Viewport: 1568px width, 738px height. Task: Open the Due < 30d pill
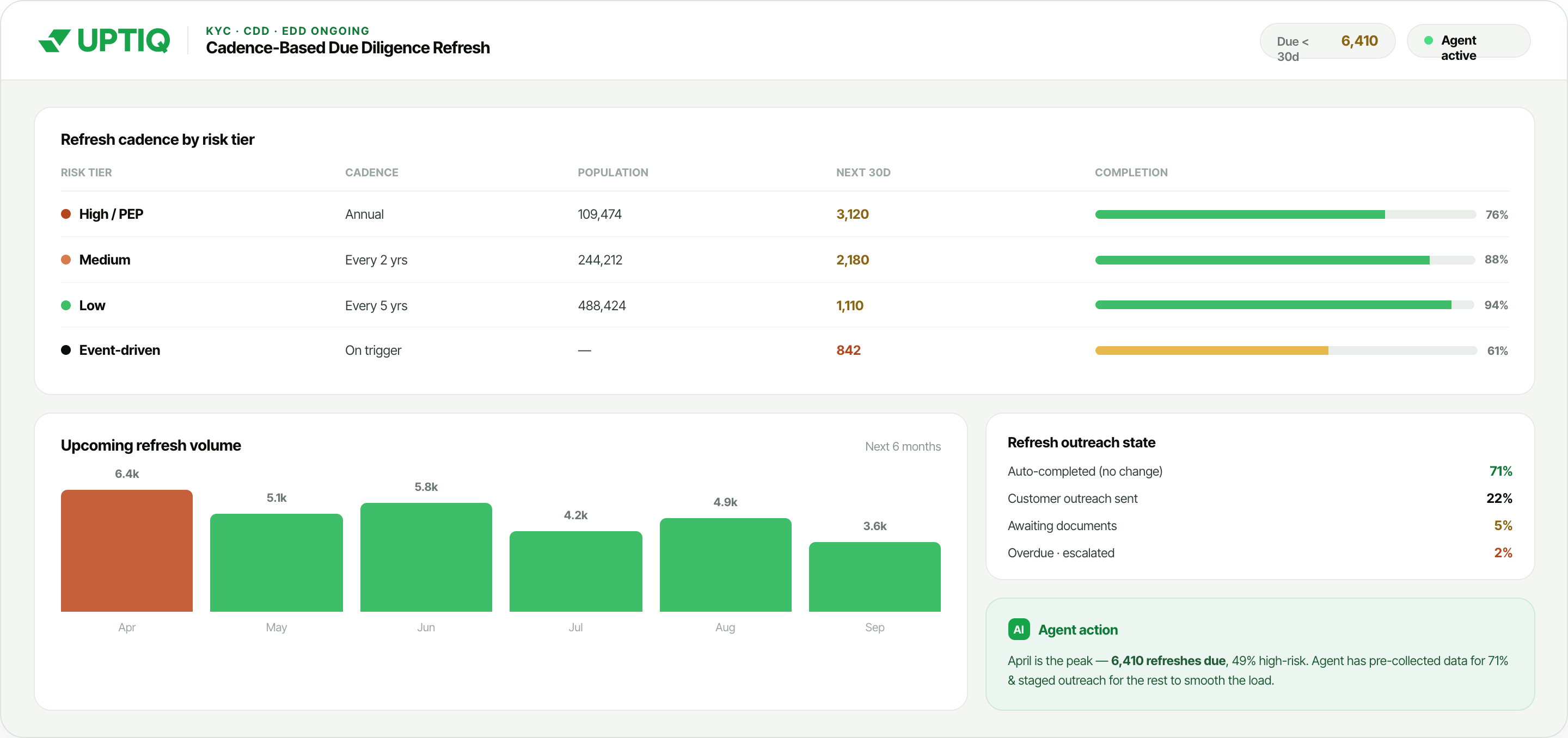coord(1327,41)
